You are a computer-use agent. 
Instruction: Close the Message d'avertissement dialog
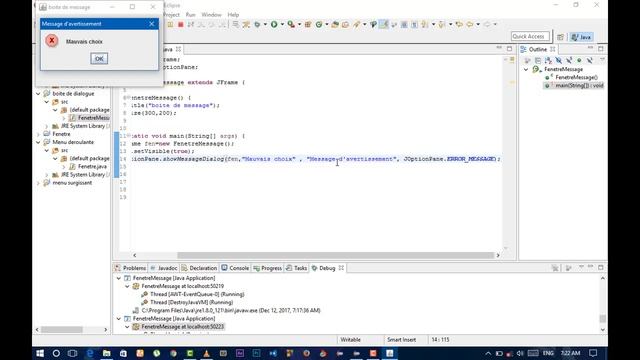pyautogui.click(x=151, y=24)
